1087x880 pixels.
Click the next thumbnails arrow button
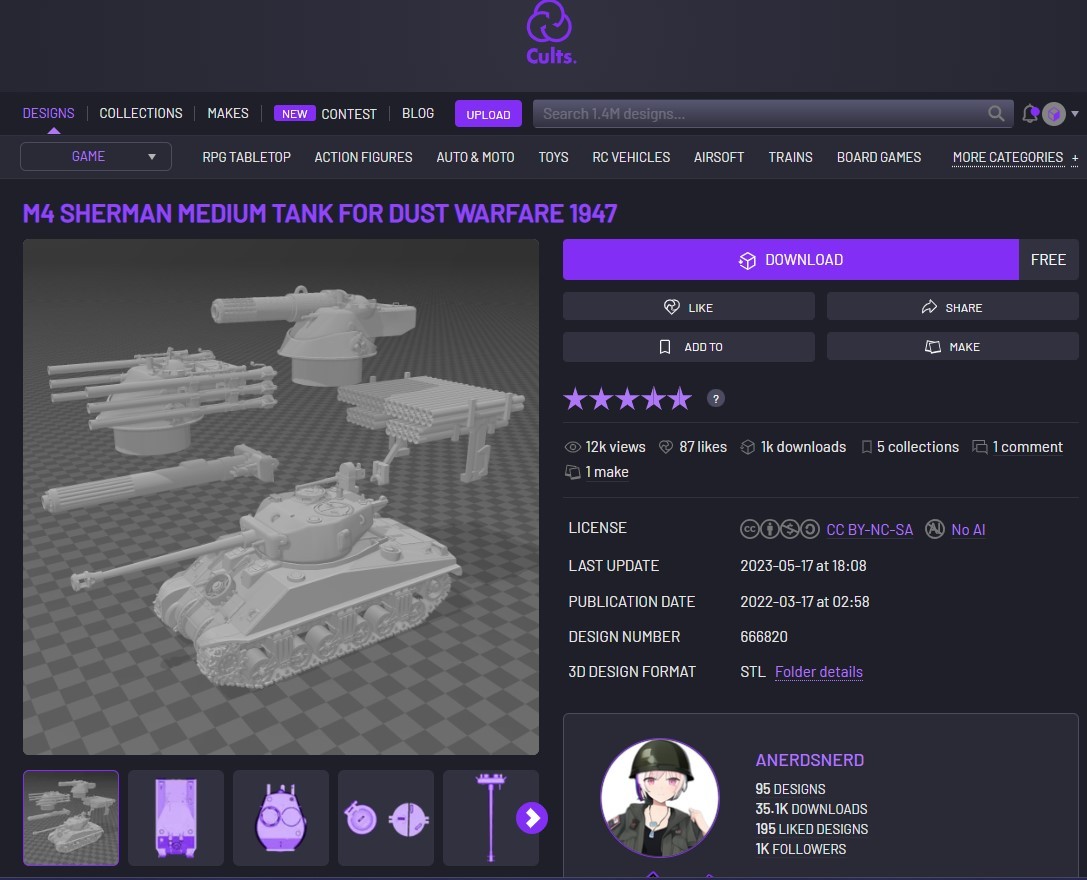click(532, 818)
